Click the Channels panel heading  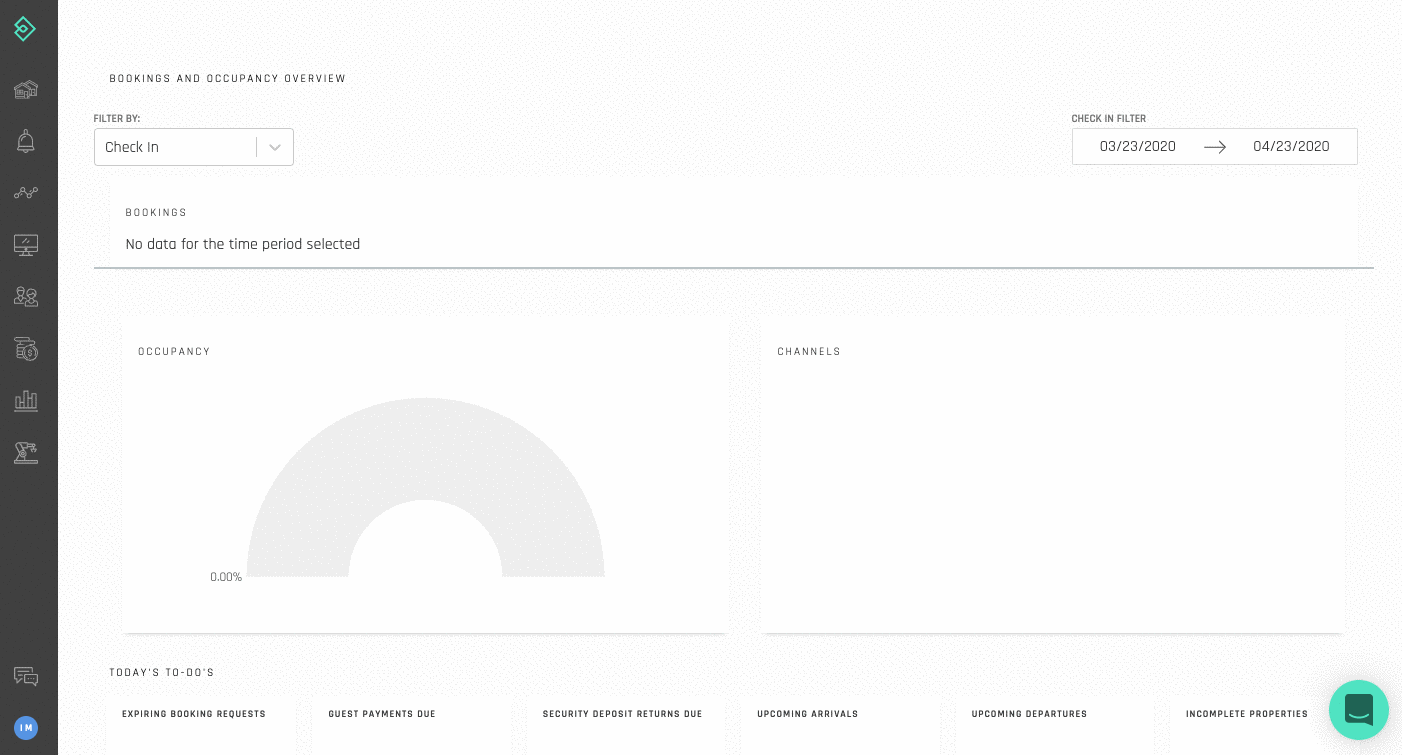tap(809, 351)
